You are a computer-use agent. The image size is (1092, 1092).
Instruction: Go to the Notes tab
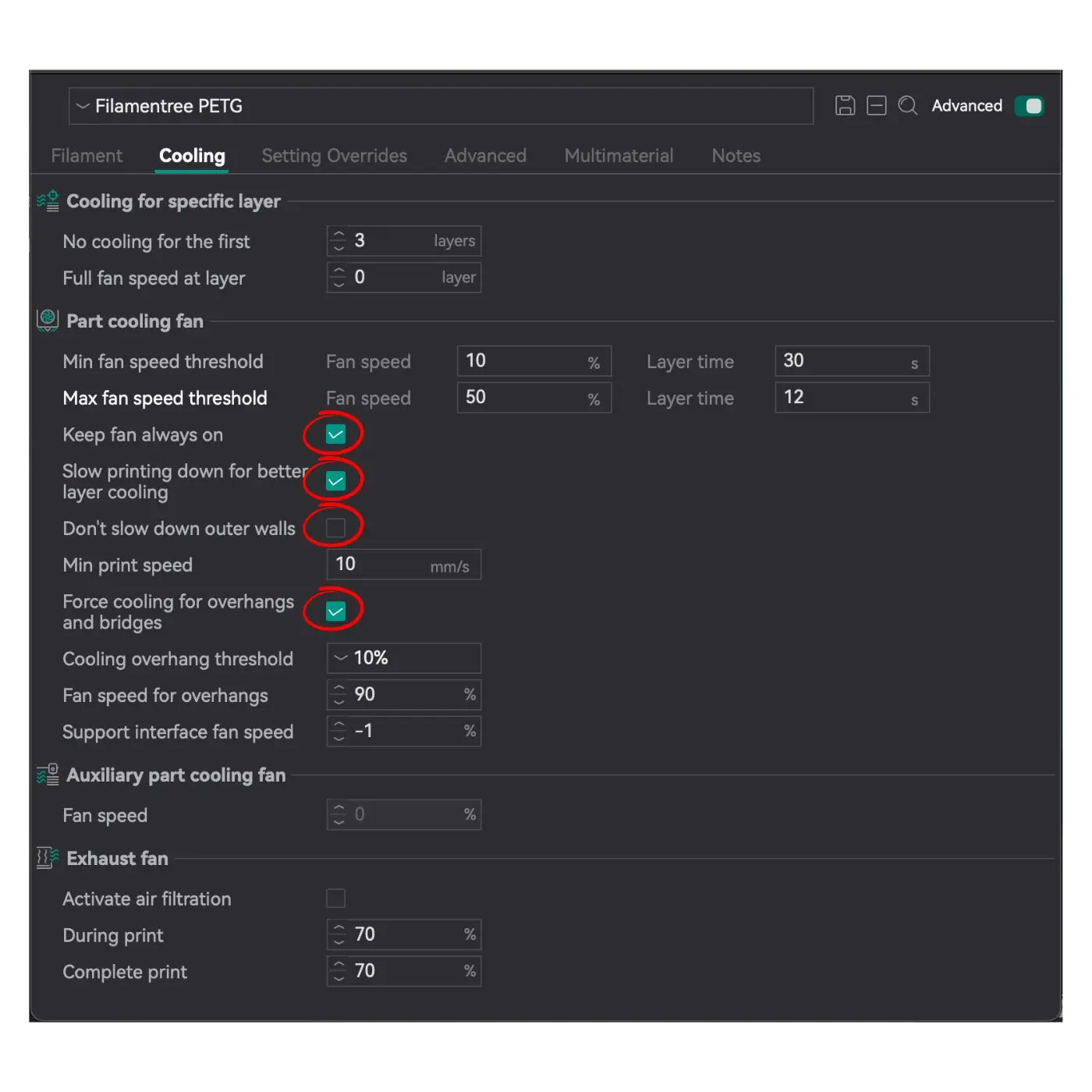[x=736, y=156]
